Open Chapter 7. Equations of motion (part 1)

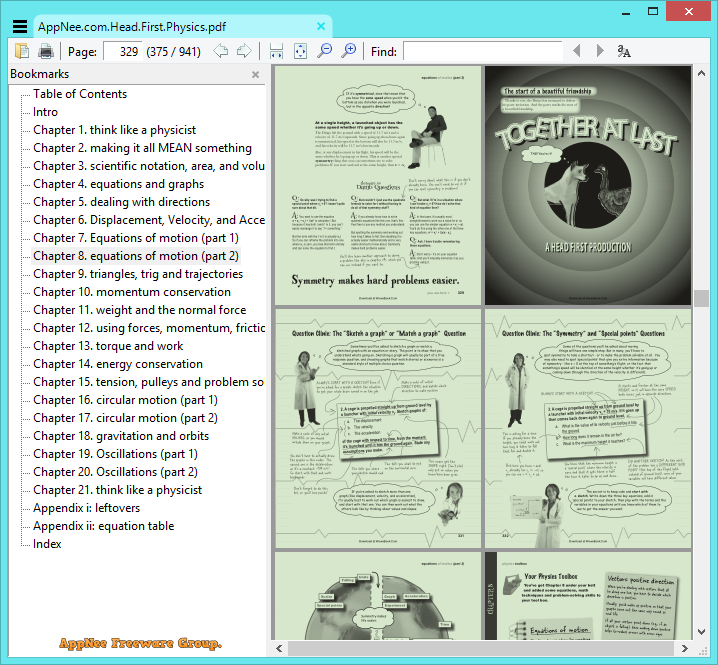[x=136, y=238]
